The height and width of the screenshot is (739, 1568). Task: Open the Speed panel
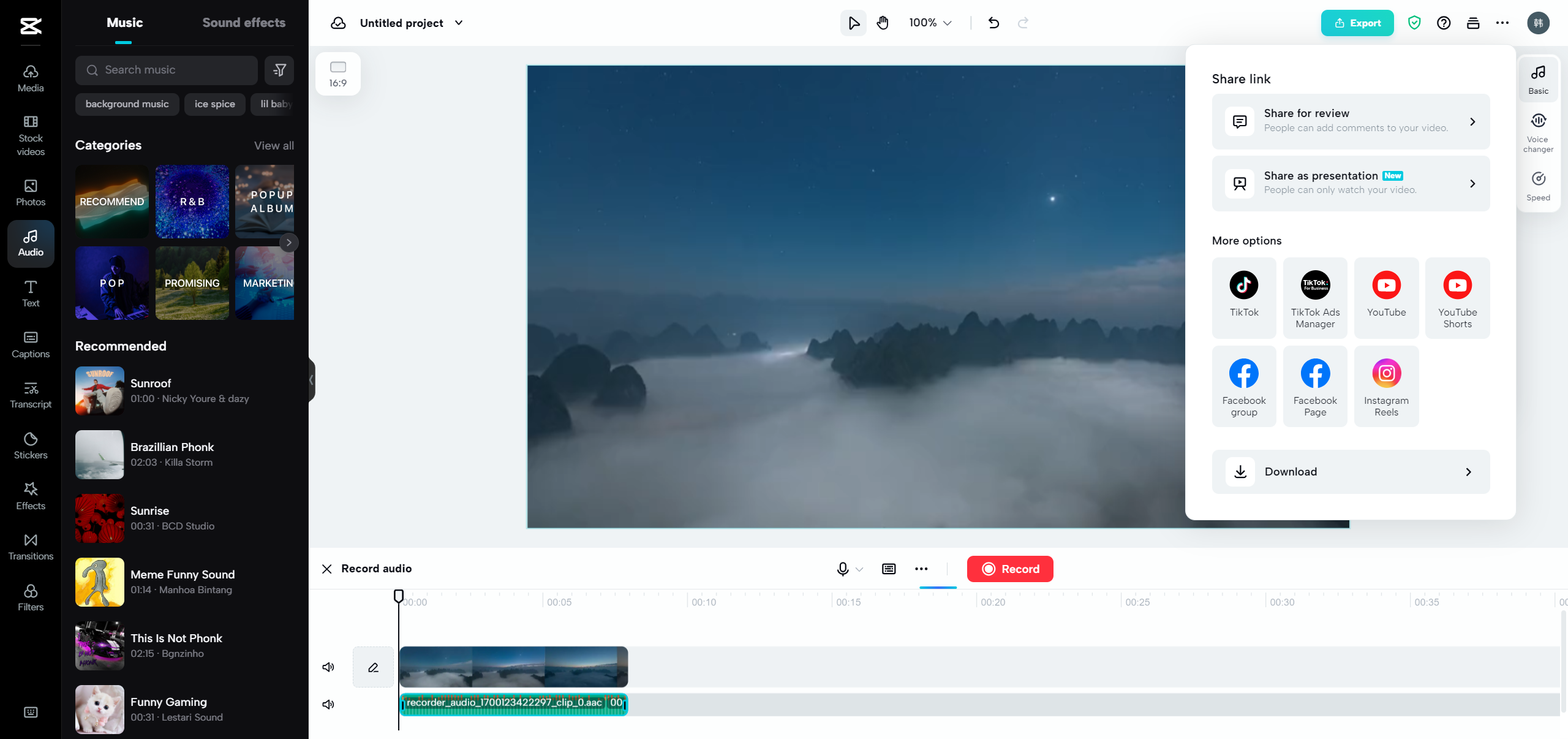pyautogui.click(x=1539, y=185)
